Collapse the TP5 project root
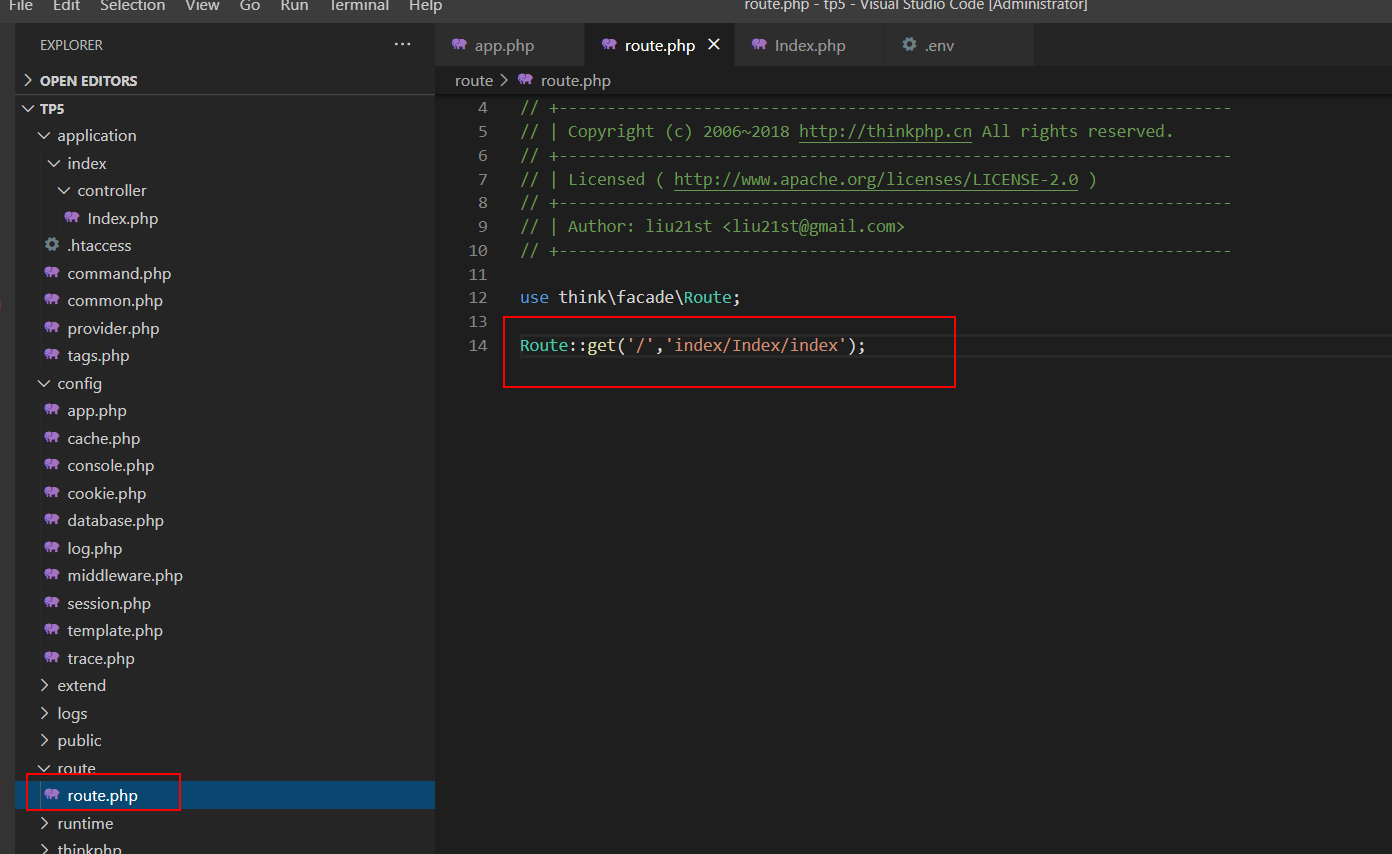1392x854 pixels. (28, 108)
